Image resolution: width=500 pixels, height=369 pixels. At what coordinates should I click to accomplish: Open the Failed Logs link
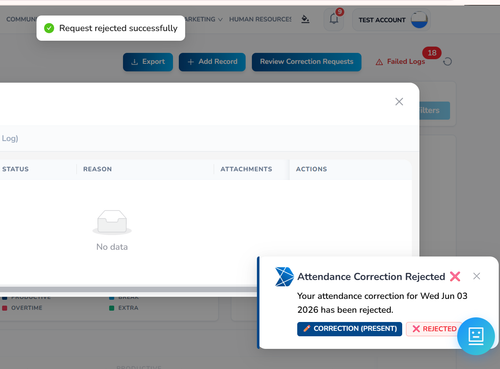(x=400, y=62)
